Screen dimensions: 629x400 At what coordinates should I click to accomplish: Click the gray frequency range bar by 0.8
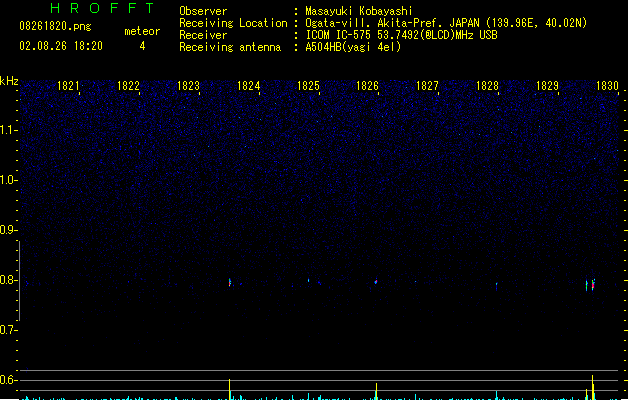click(x=19, y=280)
